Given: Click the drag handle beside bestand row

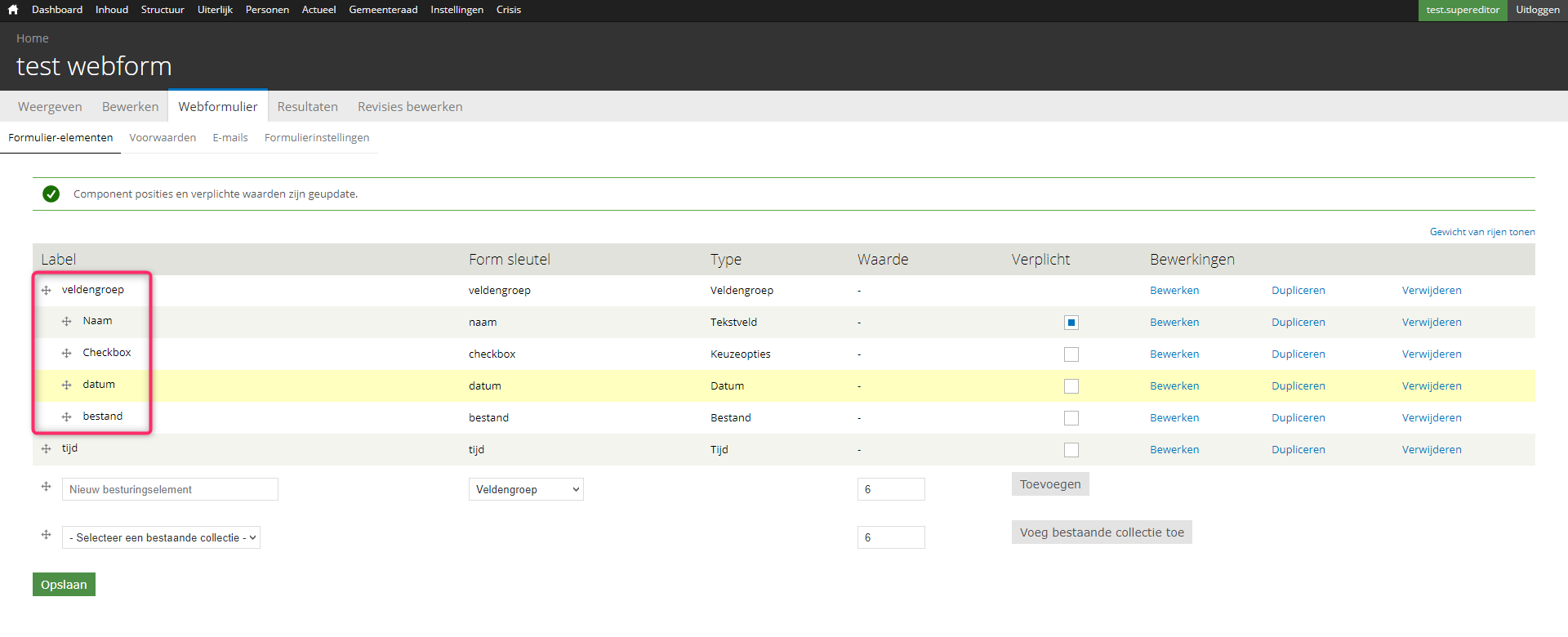Looking at the screenshot, I should click(x=67, y=417).
